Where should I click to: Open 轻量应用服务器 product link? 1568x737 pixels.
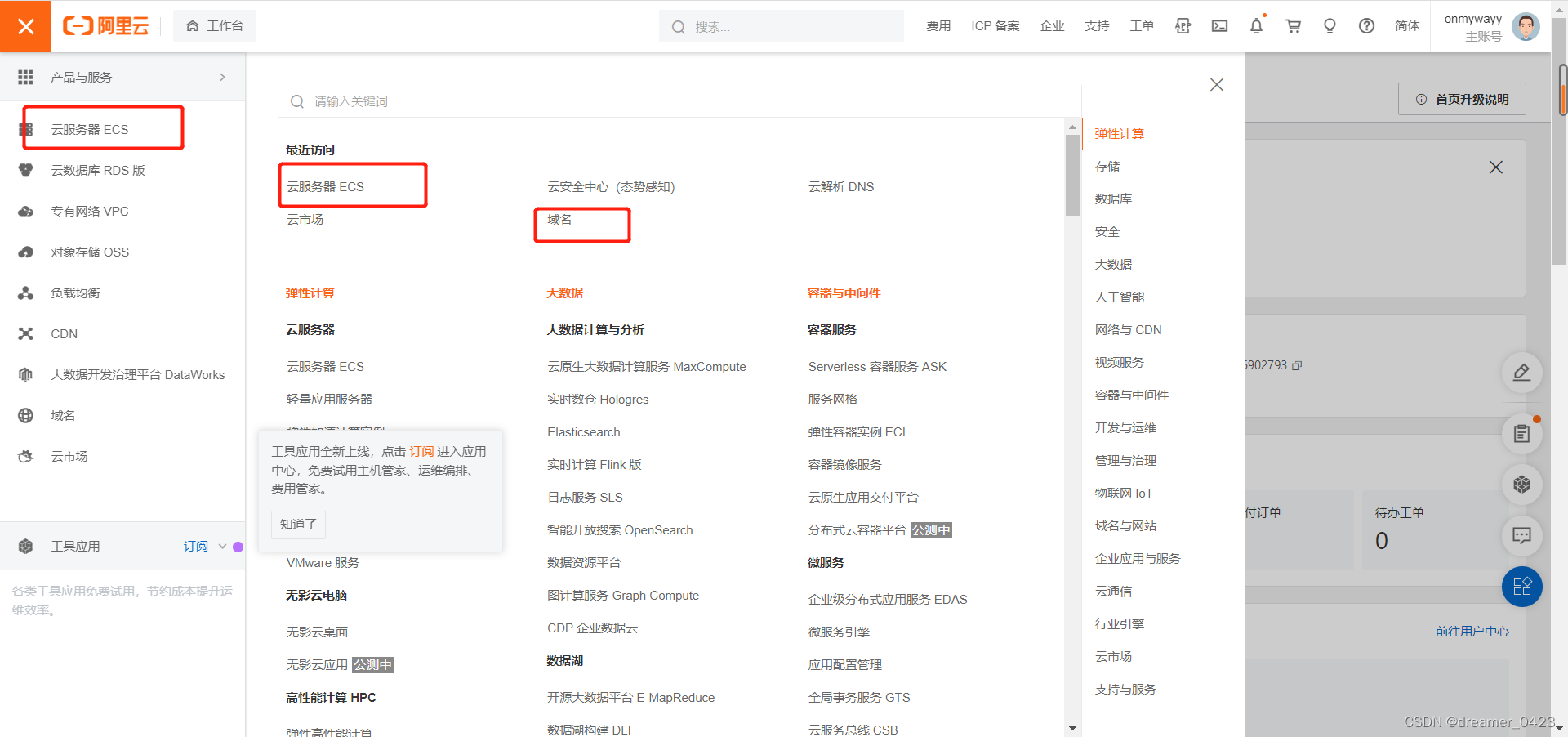tap(329, 399)
